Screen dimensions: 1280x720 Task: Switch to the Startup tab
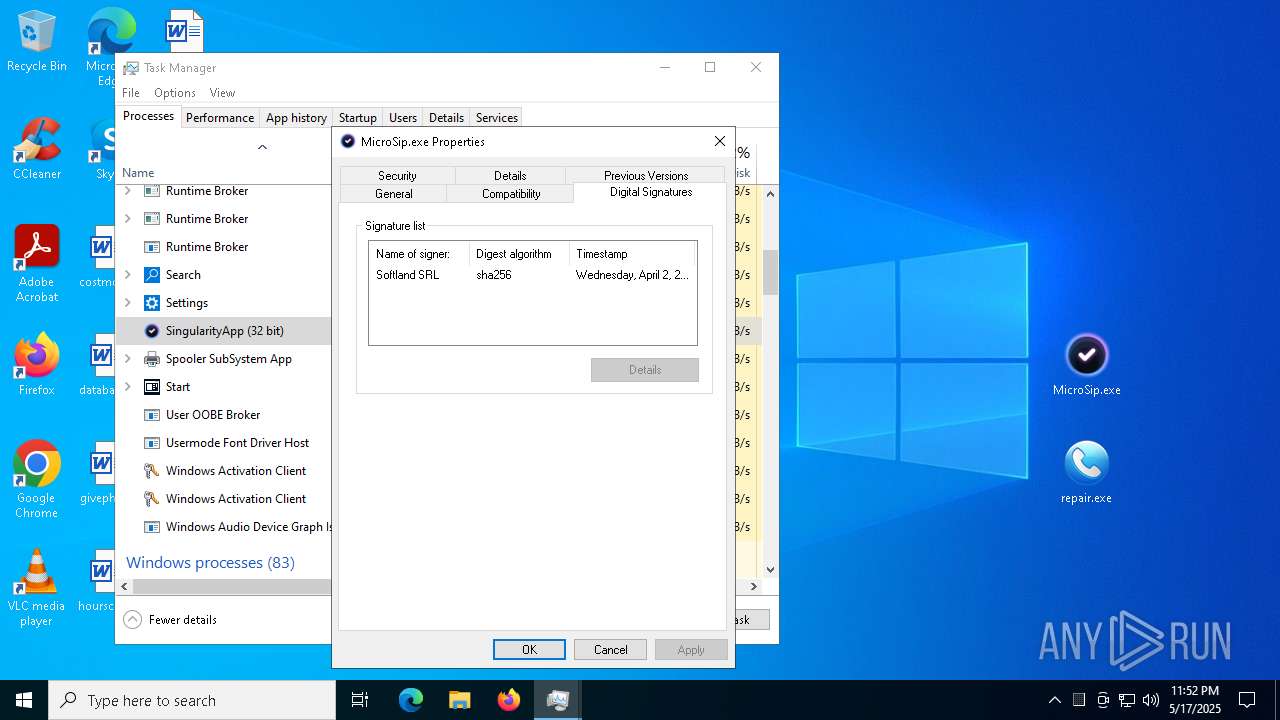[357, 117]
